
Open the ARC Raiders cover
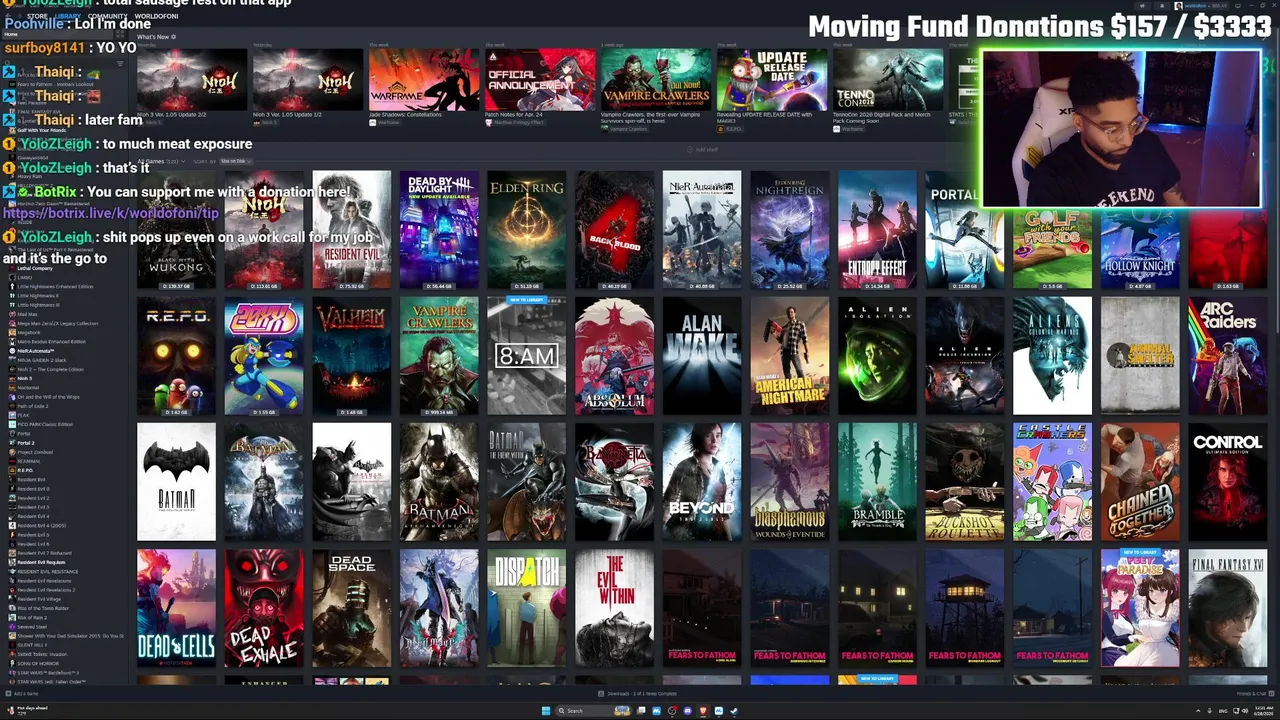(1227, 356)
